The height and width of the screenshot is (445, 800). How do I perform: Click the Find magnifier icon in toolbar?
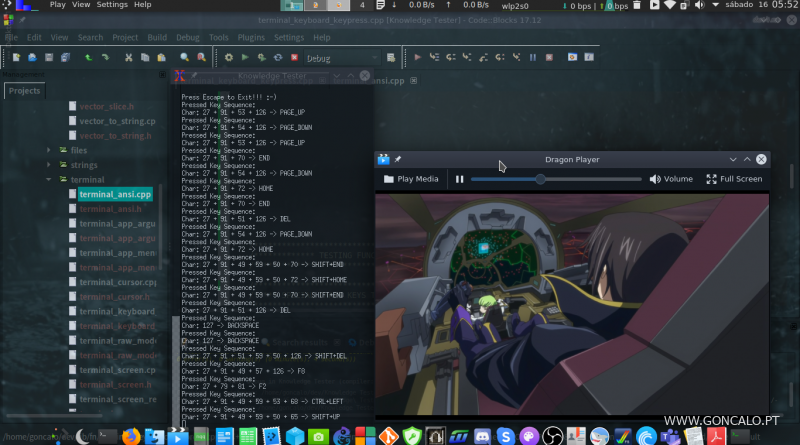click(x=184, y=58)
